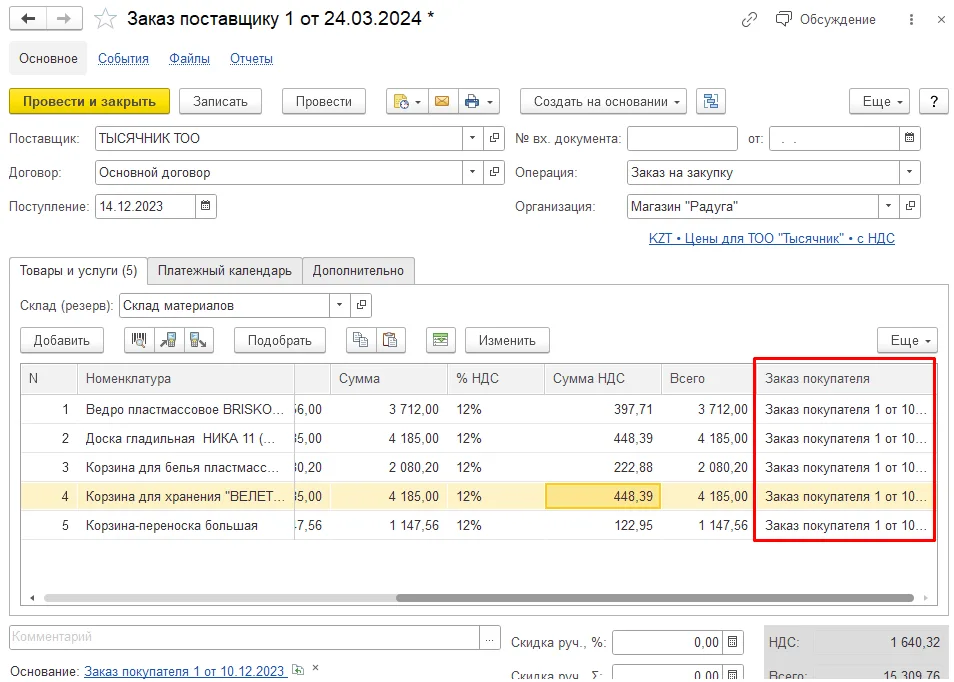Add the document to favorites with the star
This screenshot has height=682, width=954.
[x=105, y=19]
